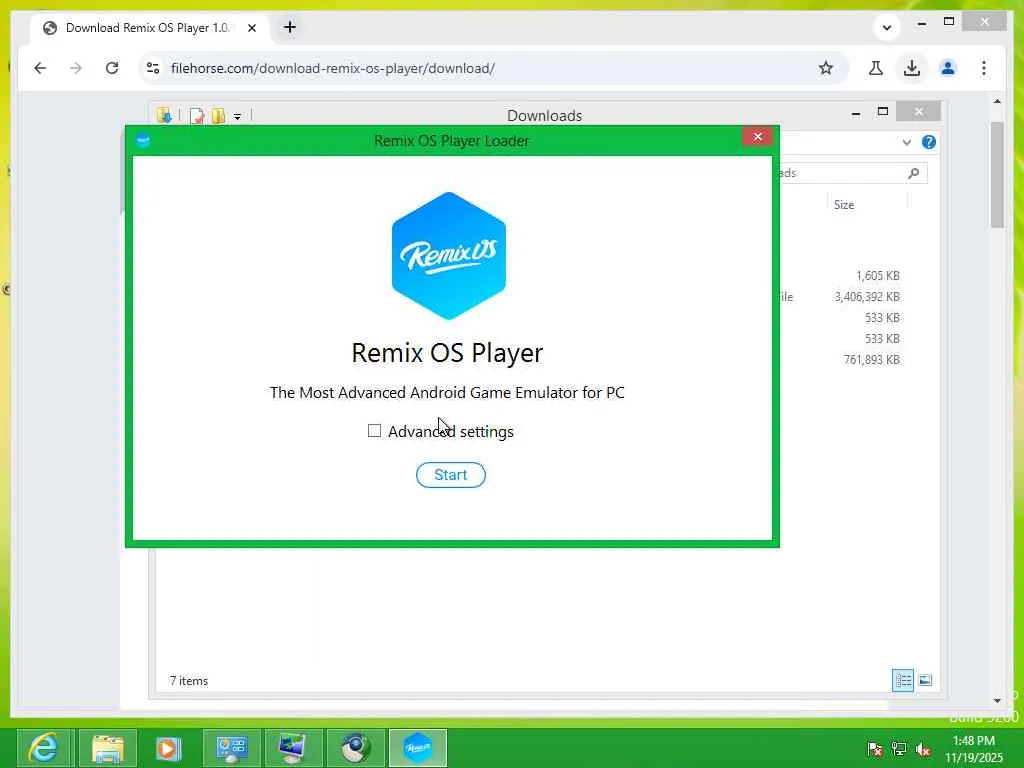Reload the filehorse page
Image resolution: width=1024 pixels, height=768 pixels.
point(112,68)
